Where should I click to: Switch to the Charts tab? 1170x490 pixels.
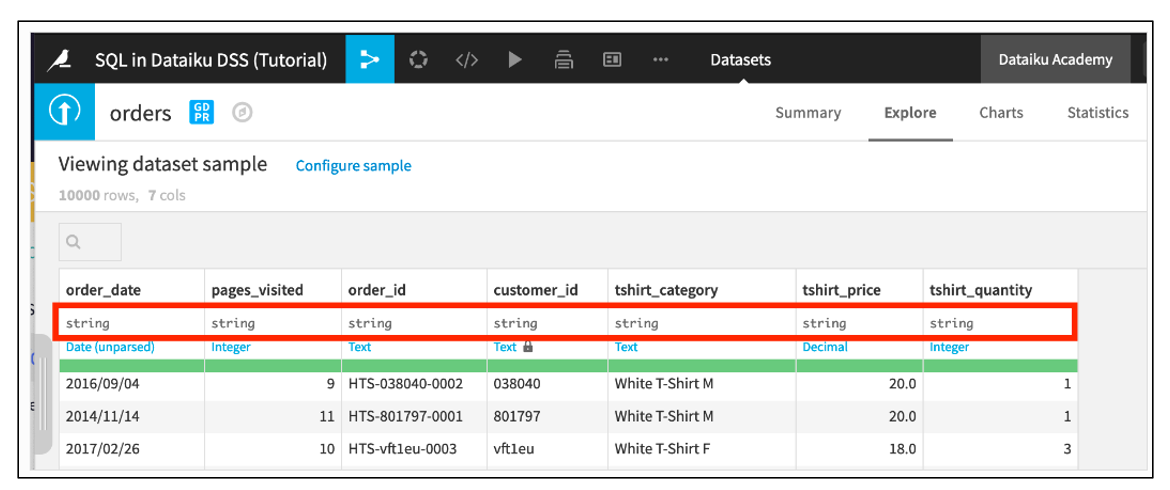(x=1001, y=113)
